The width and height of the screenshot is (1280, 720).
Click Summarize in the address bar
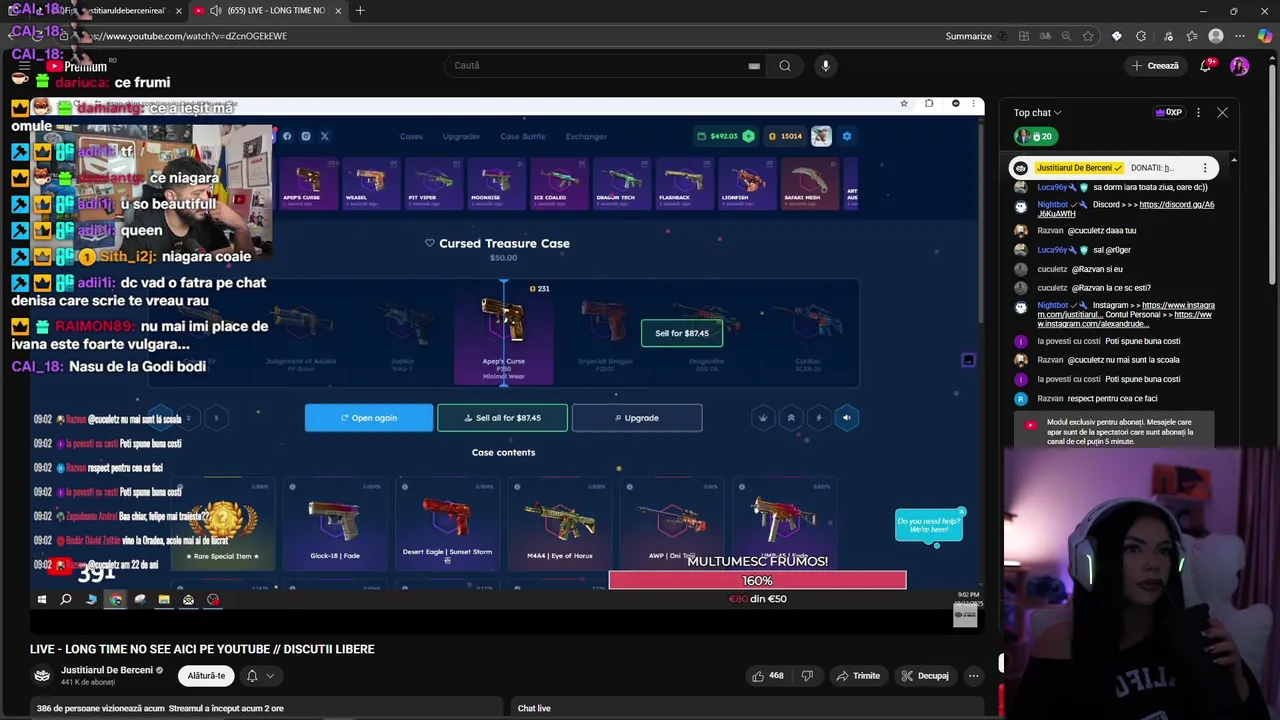pos(968,36)
